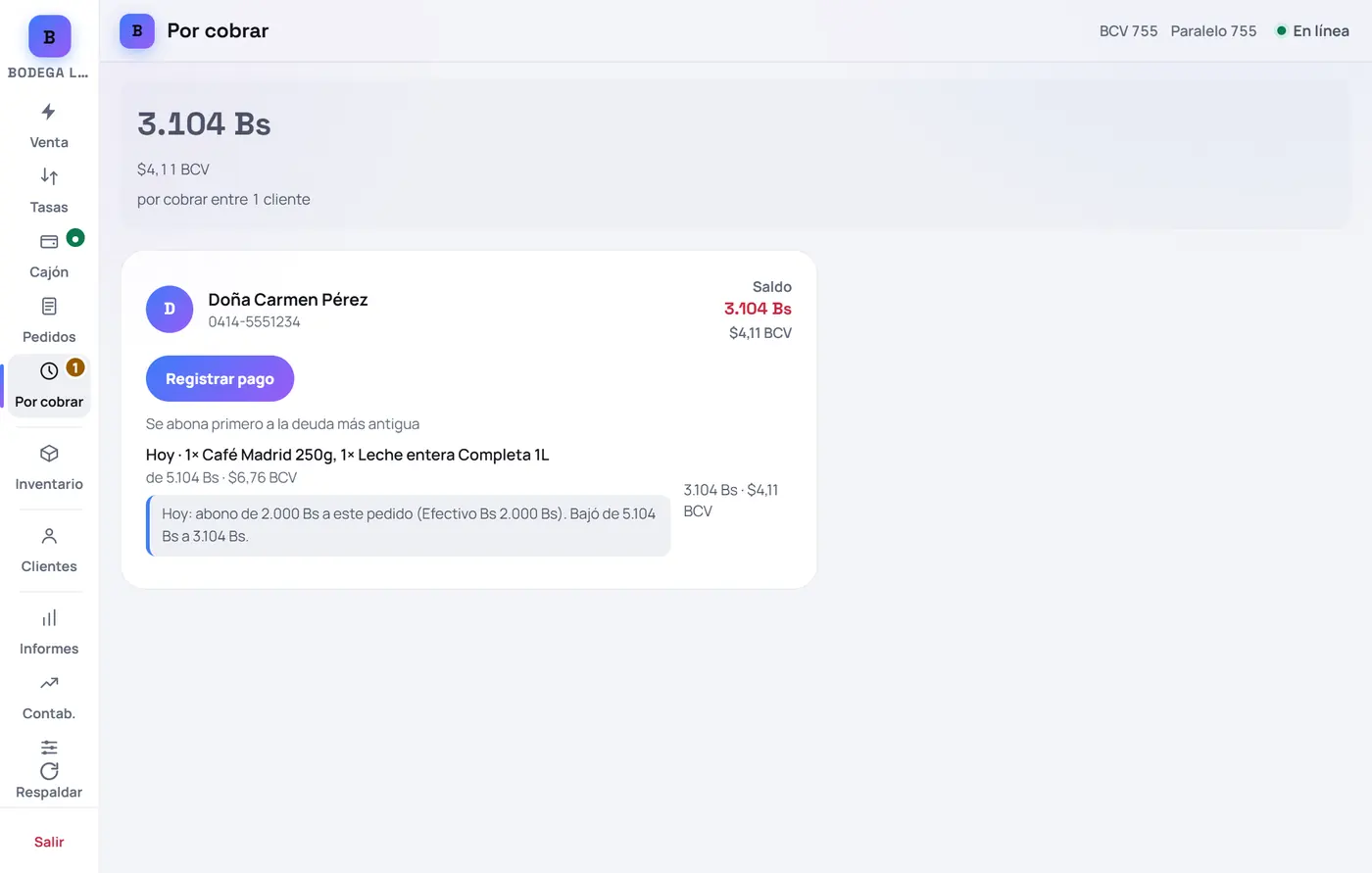
Task: Open the Venta lightning bolt icon
Action: coord(49,112)
